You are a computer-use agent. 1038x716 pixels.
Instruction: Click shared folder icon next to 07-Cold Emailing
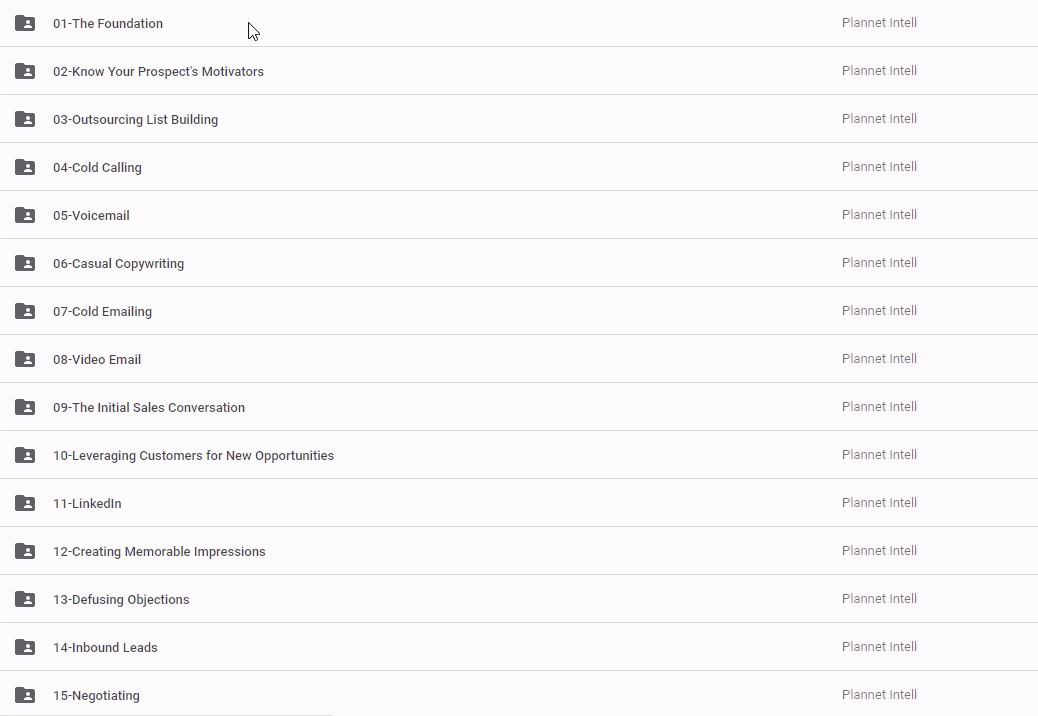[25, 311]
